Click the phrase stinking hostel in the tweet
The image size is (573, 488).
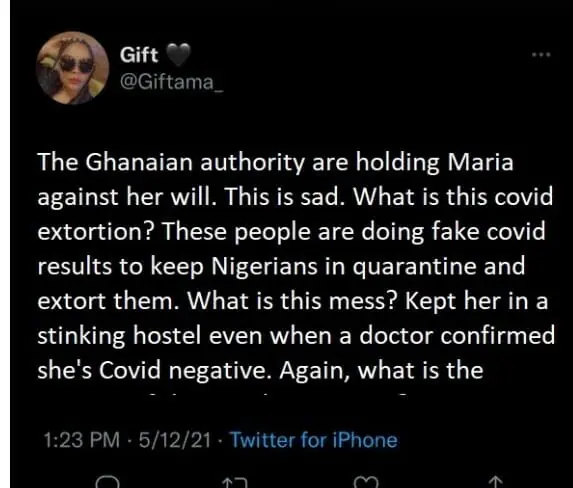click(119, 336)
